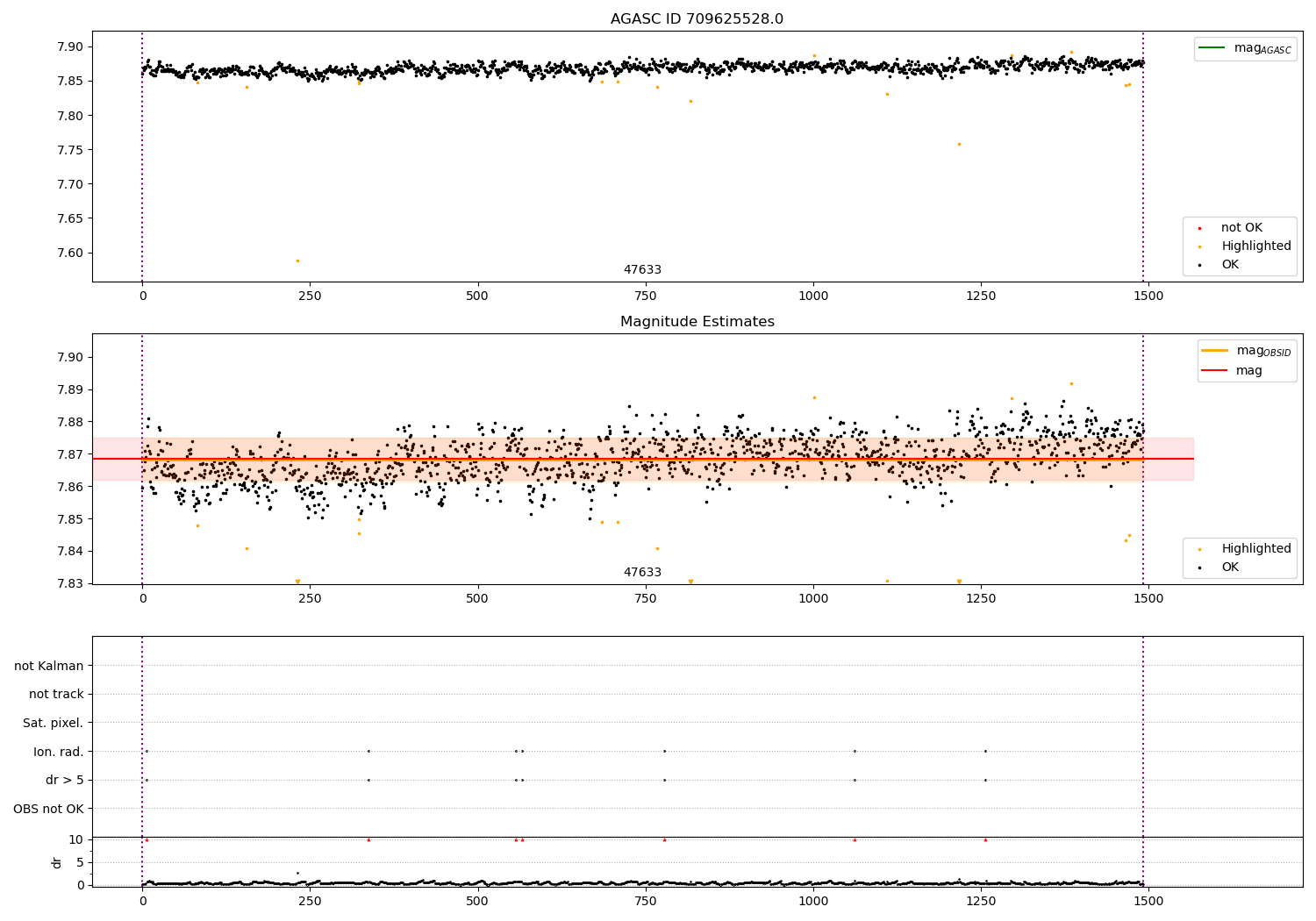
Task: Click the 'Ion. rad.' row label
Action: 59,752
